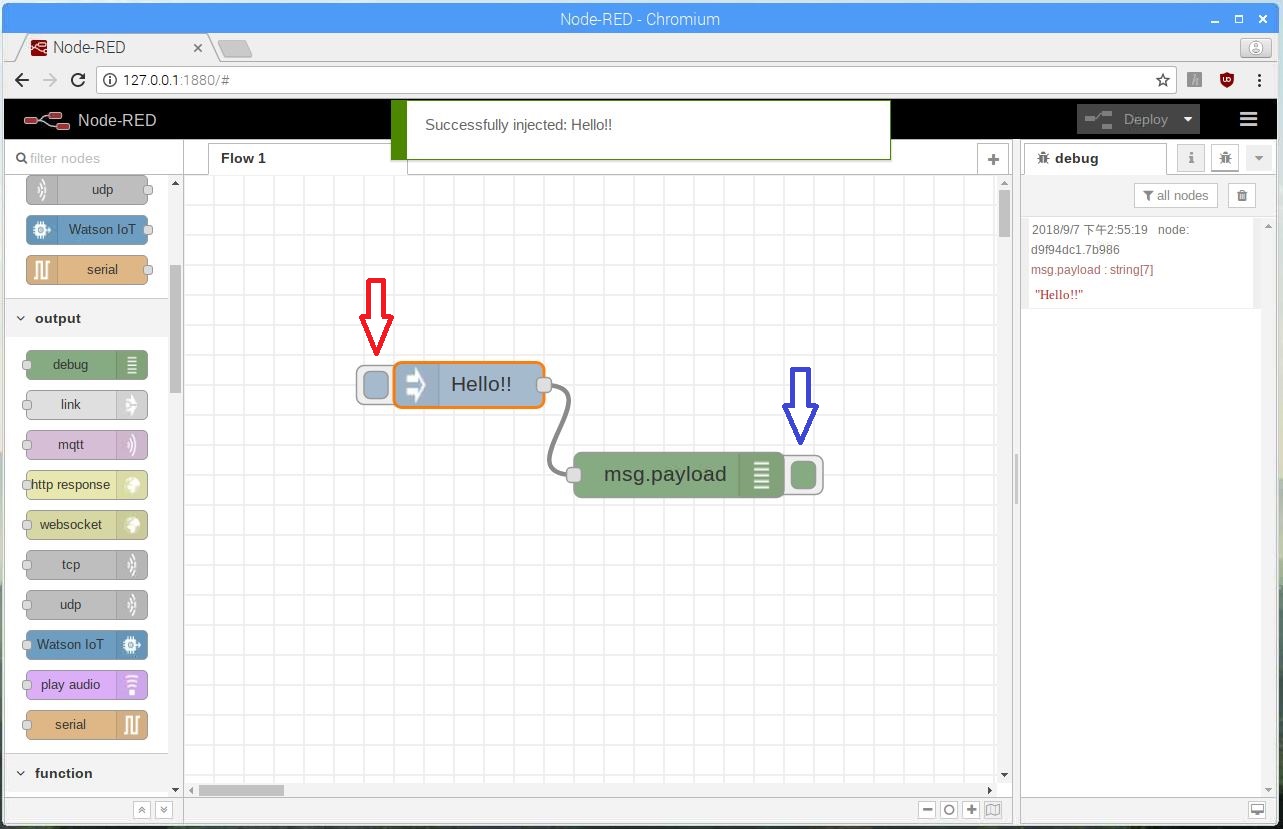Click the workspace vertical scrollbar thumb
This screenshot has height=829, width=1283.
[x=1005, y=213]
